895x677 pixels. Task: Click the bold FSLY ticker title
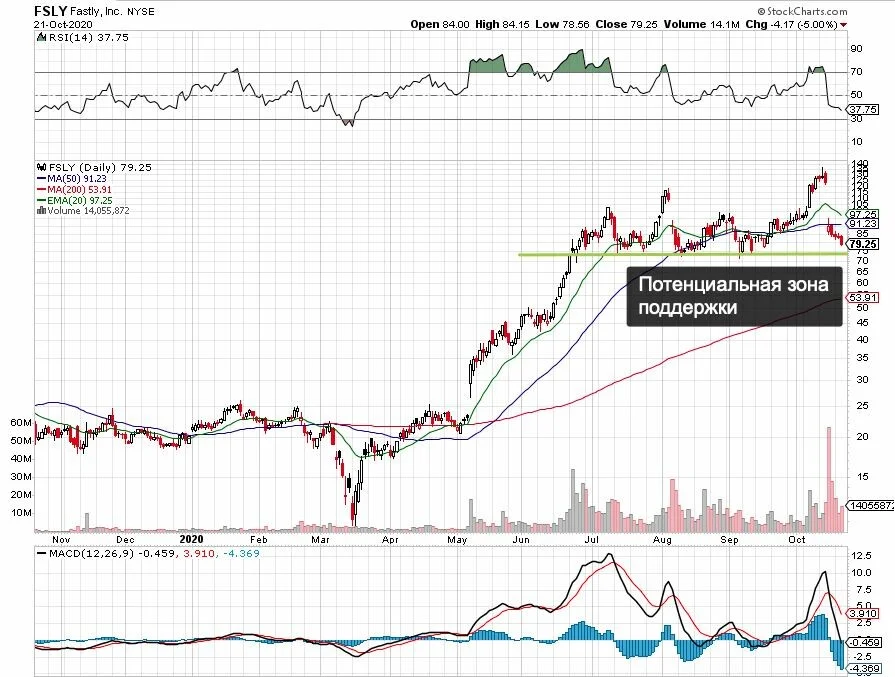click(51, 11)
